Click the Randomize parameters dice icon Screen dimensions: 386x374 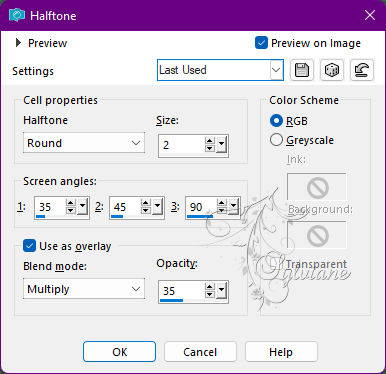(x=331, y=70)
